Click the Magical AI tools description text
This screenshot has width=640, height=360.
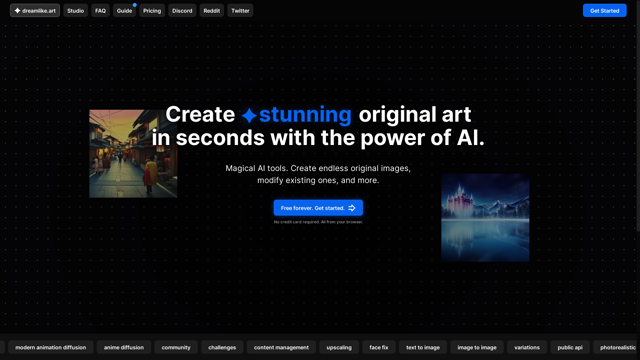318,174
